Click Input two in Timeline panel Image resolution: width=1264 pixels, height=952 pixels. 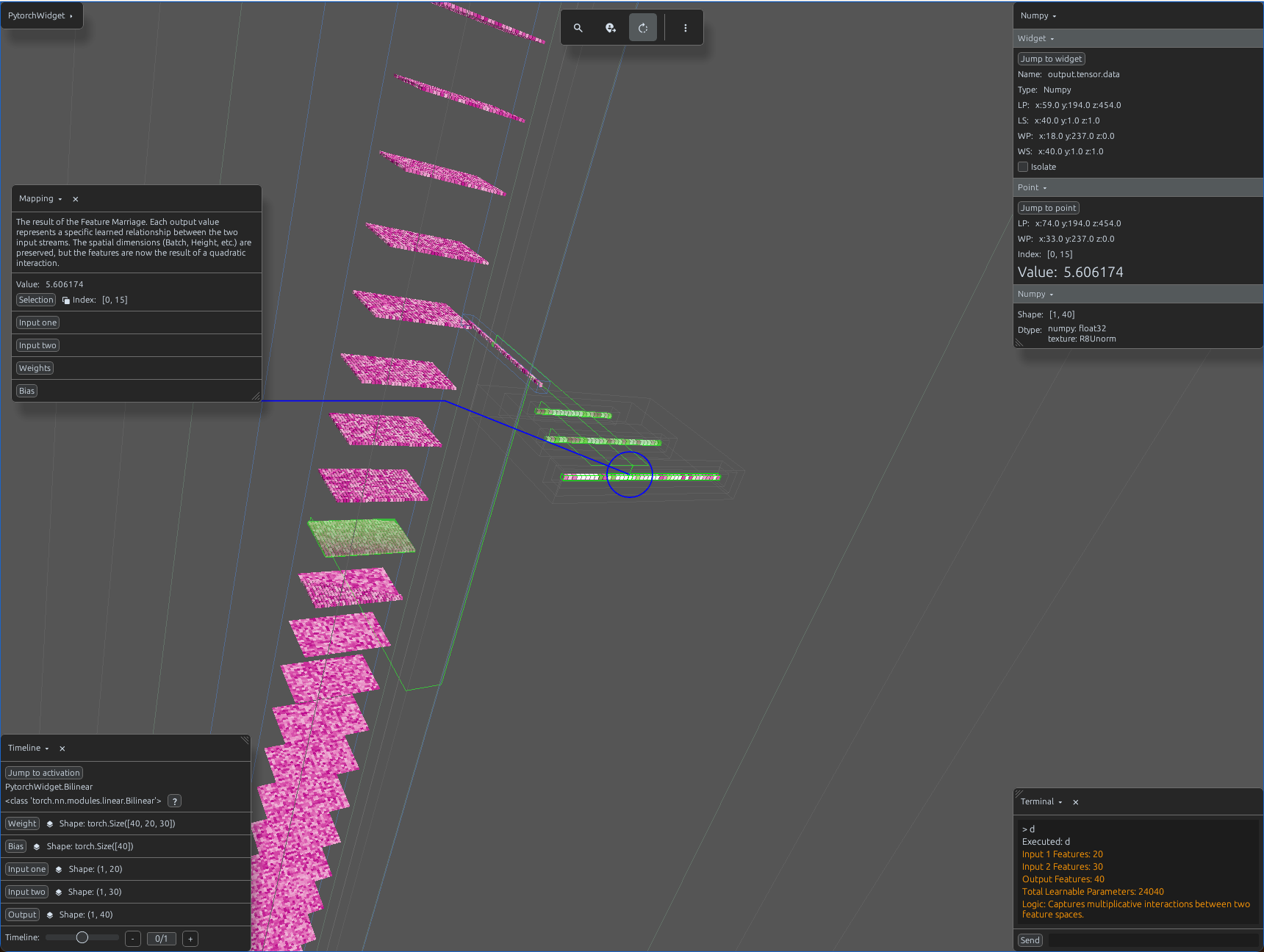pos(26,892)
